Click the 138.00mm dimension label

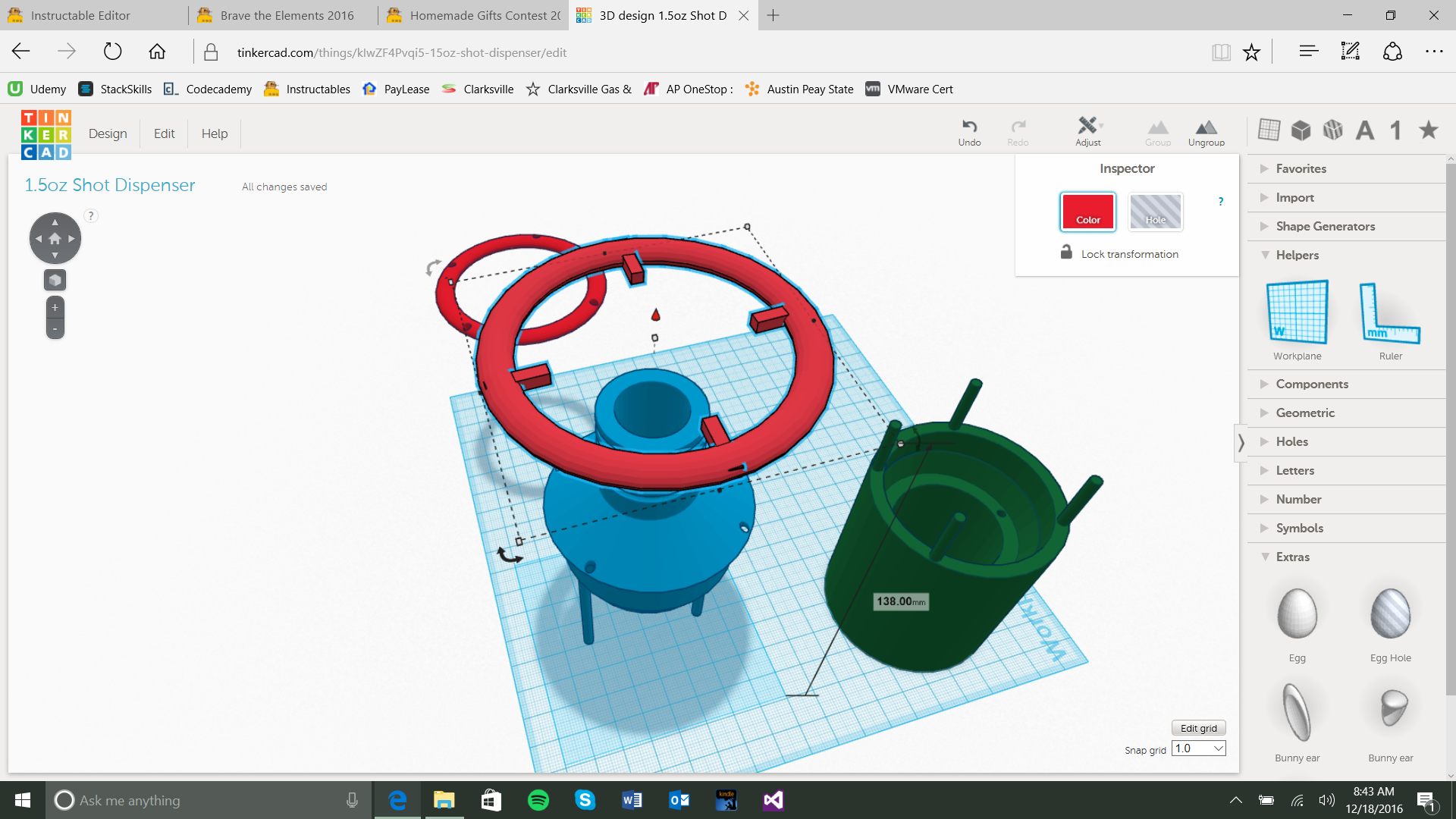(x=901, y=601)
